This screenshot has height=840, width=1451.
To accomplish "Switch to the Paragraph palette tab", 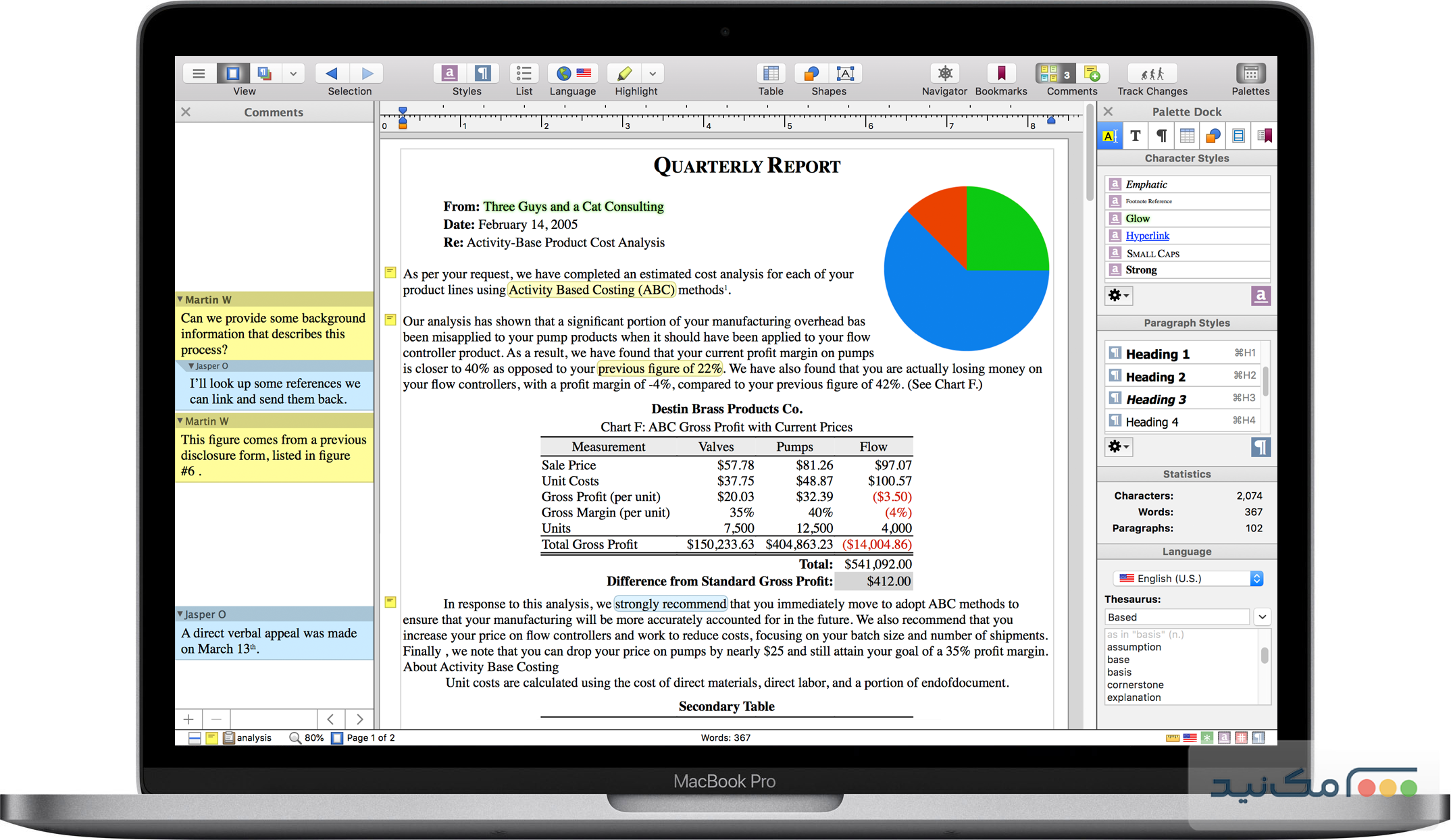I will [x=1161, y=136].
